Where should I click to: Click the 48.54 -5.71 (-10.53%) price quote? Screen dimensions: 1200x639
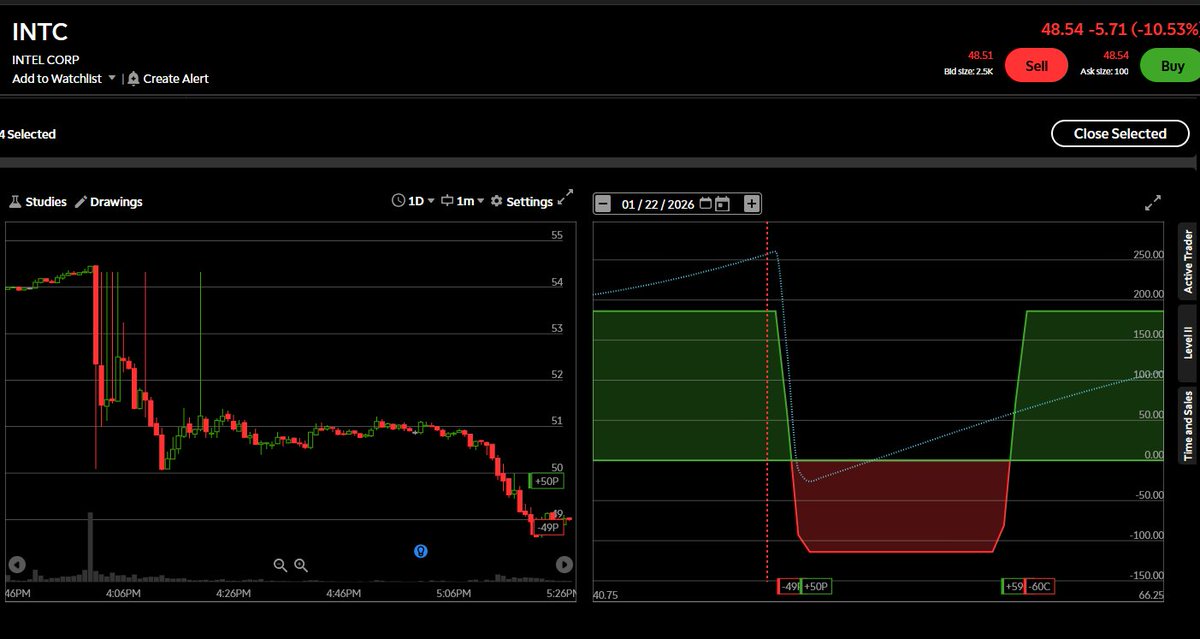1120,30
